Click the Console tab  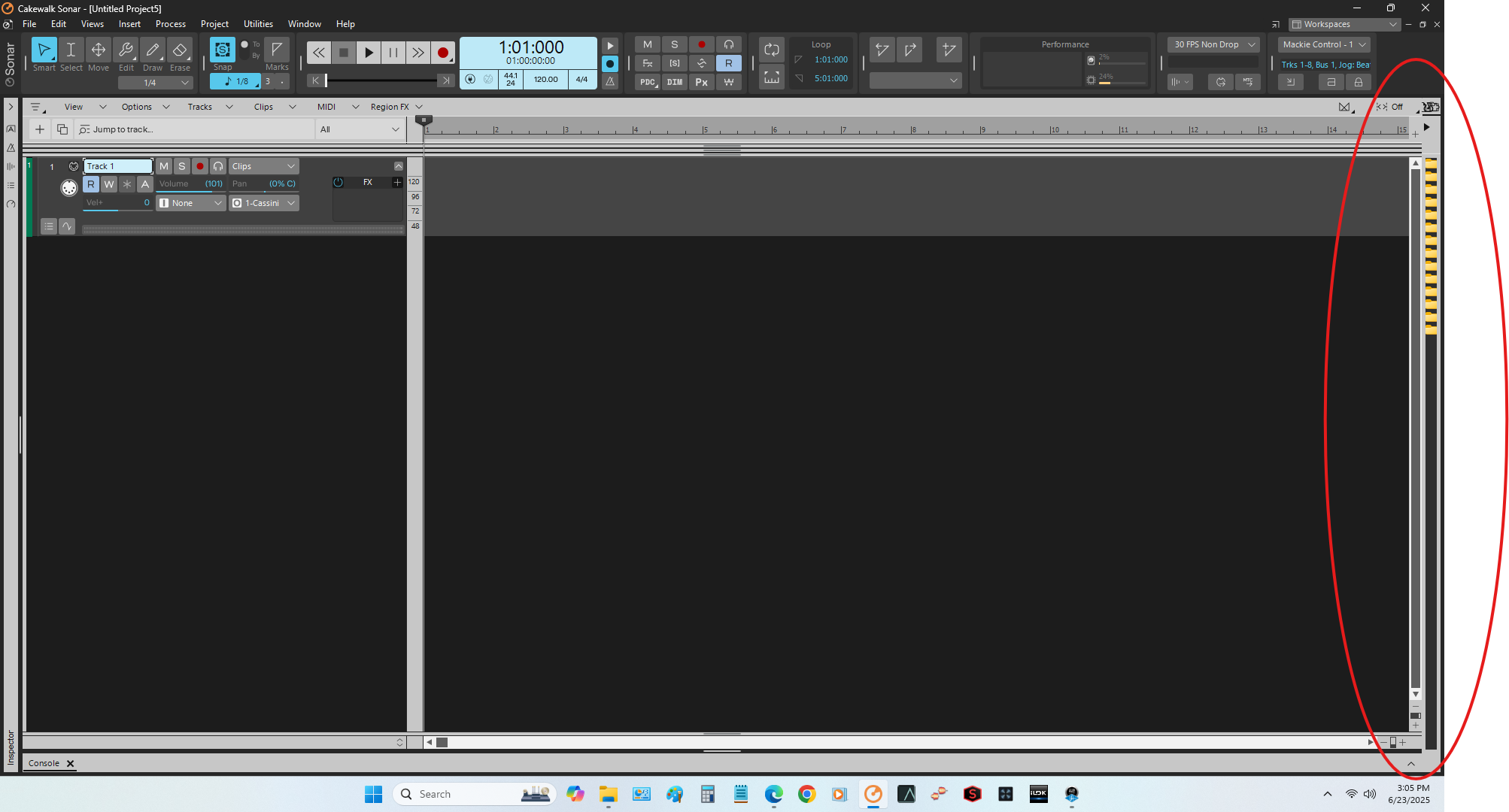pos(44,763)
